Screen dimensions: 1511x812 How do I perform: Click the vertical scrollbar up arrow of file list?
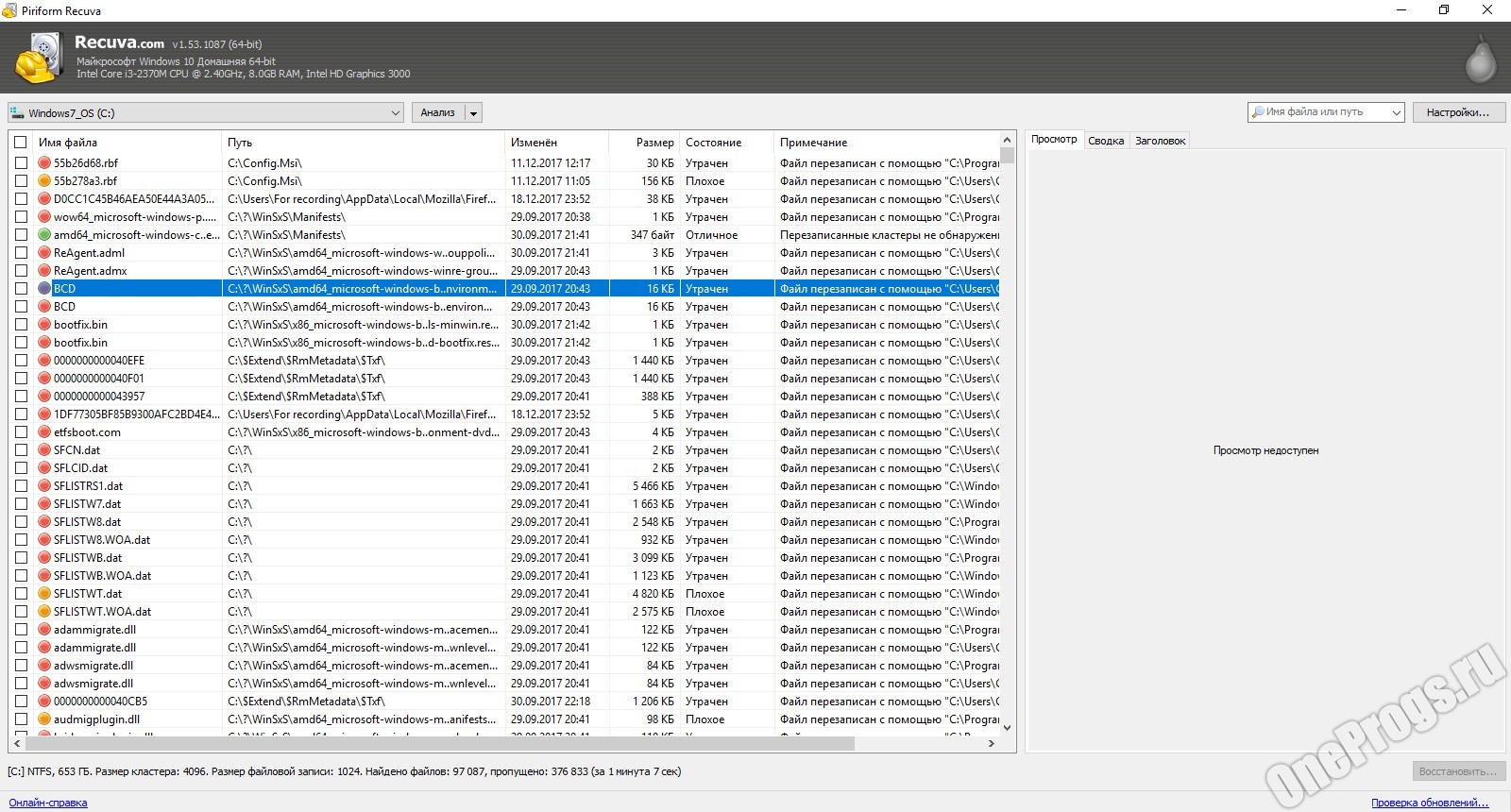(x=1007, y=140)
